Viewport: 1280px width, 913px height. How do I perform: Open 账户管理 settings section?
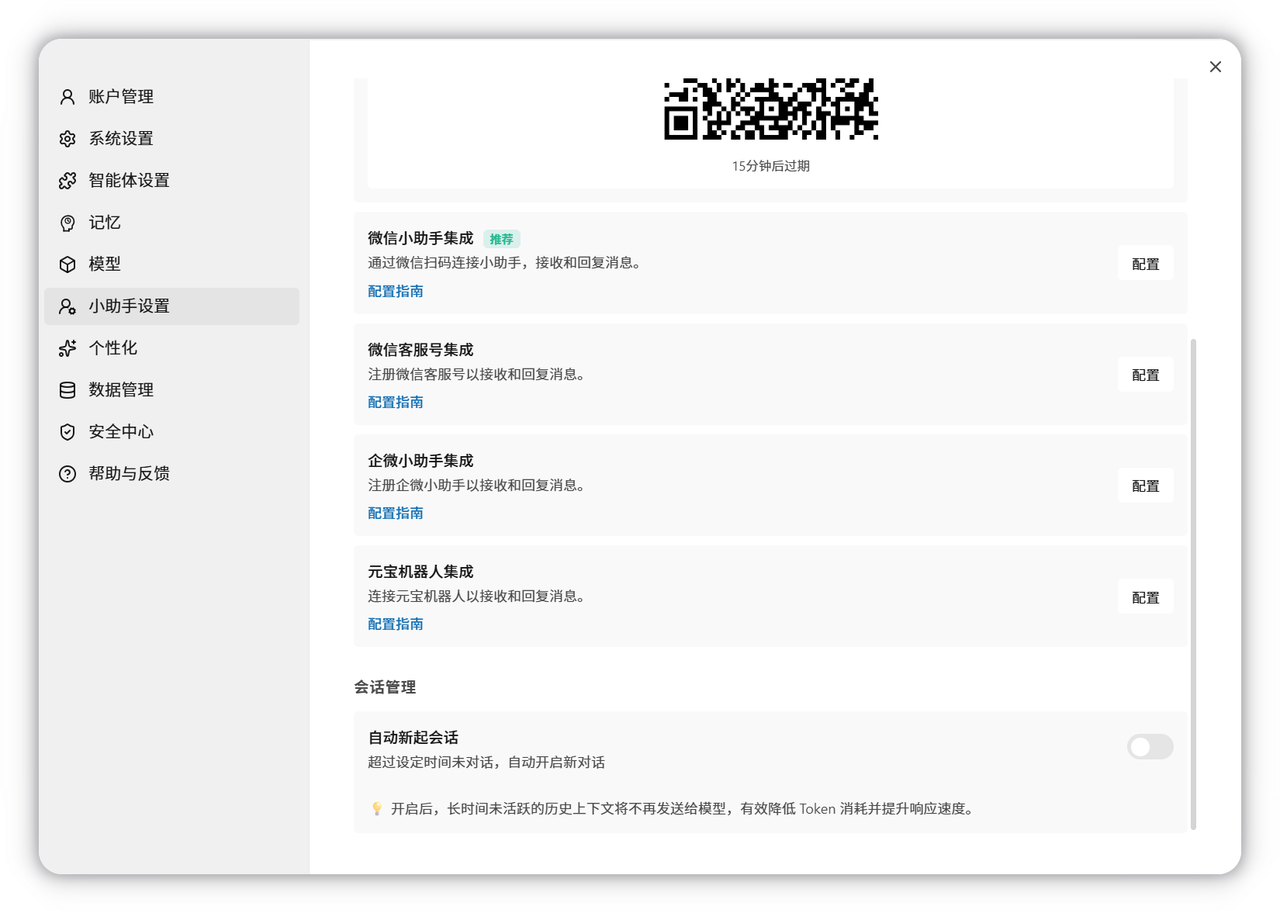click(x=172, y=97)
